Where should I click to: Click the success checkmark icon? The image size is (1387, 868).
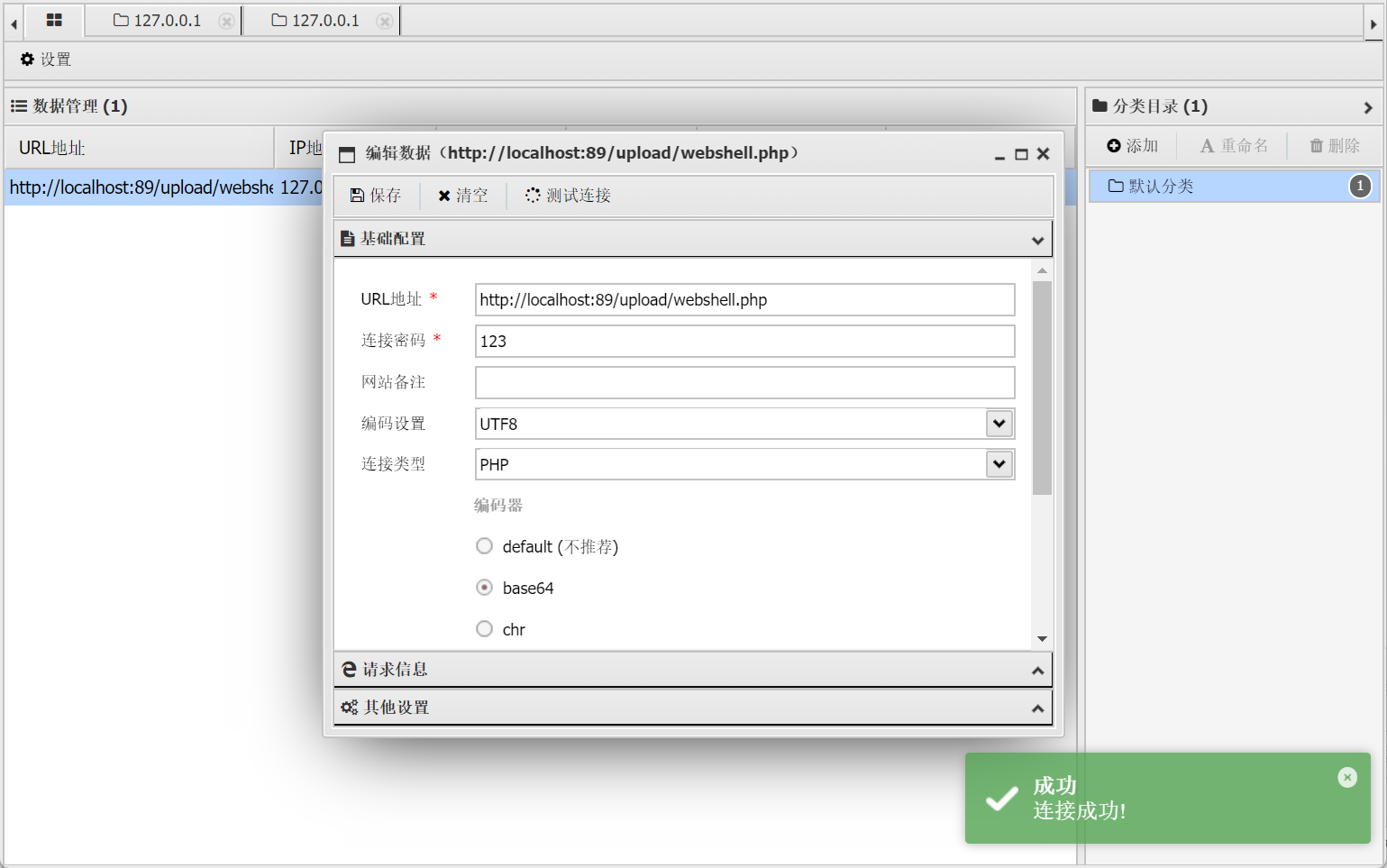click(1001, 799)
